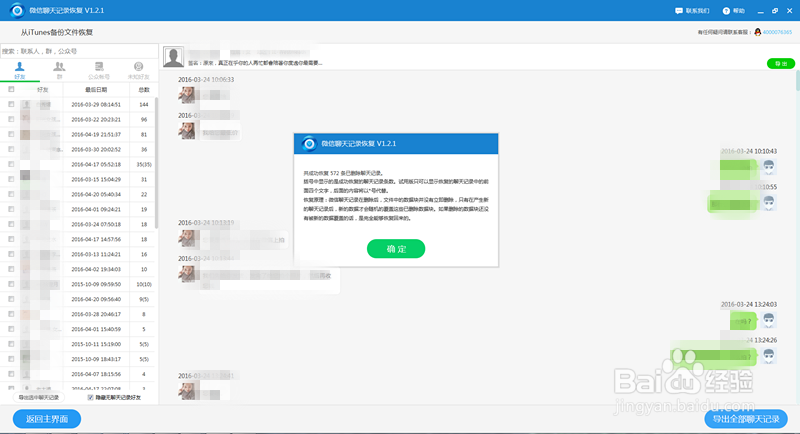Viewport: 800px width, 434px height.
Task: Click sender avatar of the 10:06:33 message
Action: tap(187, 95)
